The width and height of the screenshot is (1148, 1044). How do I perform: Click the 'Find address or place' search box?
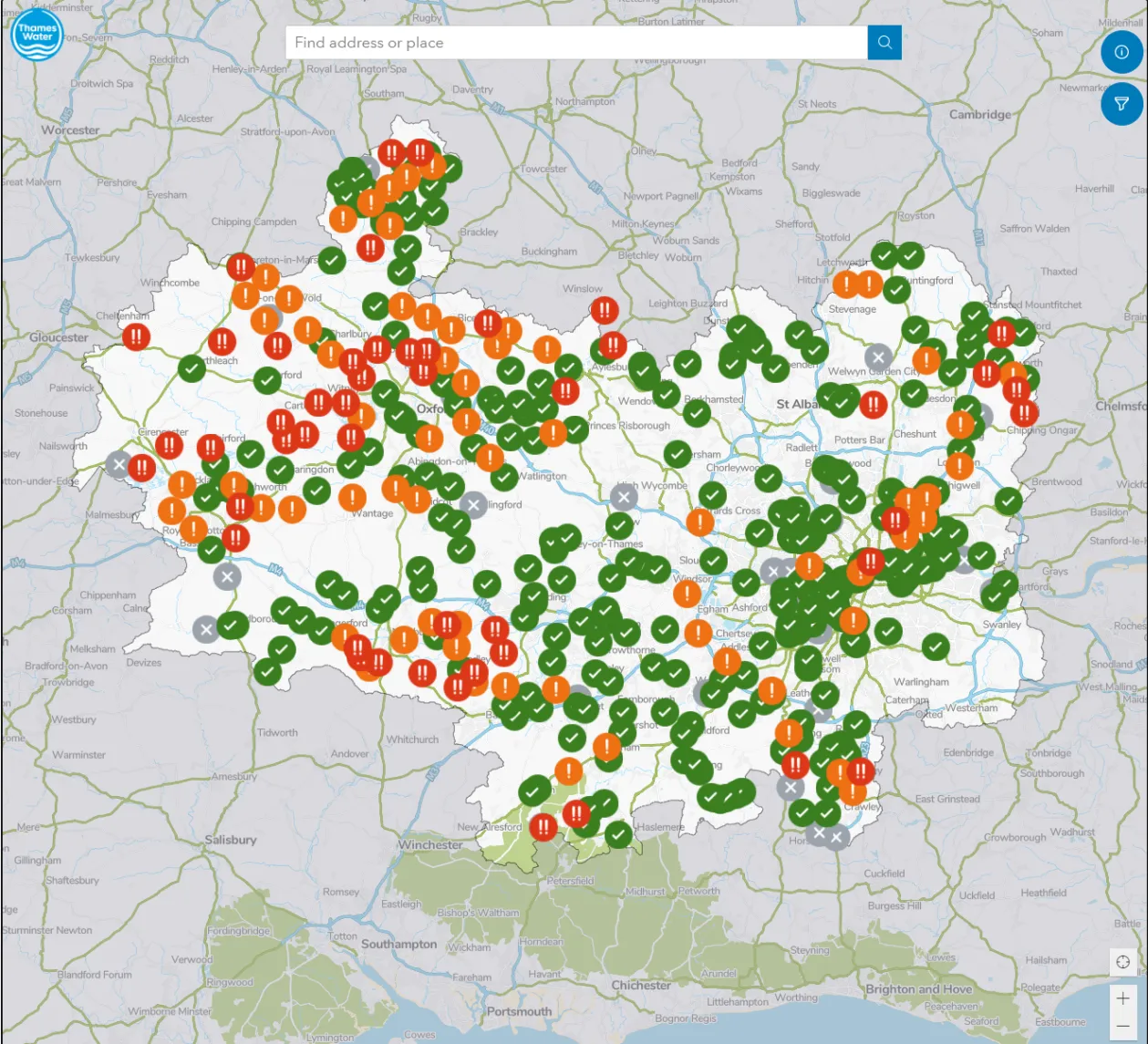pos(576,43)
